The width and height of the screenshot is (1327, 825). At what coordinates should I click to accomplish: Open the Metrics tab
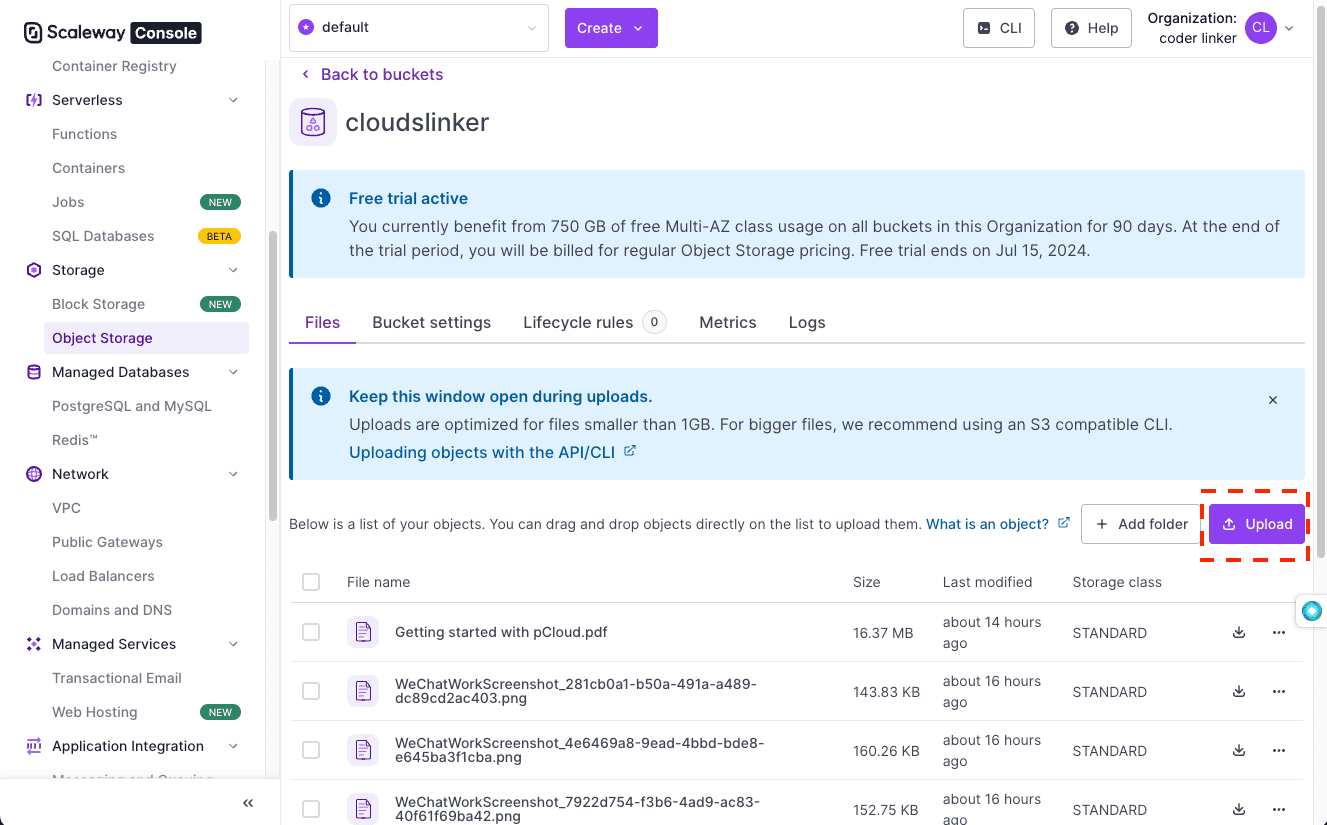727,322
